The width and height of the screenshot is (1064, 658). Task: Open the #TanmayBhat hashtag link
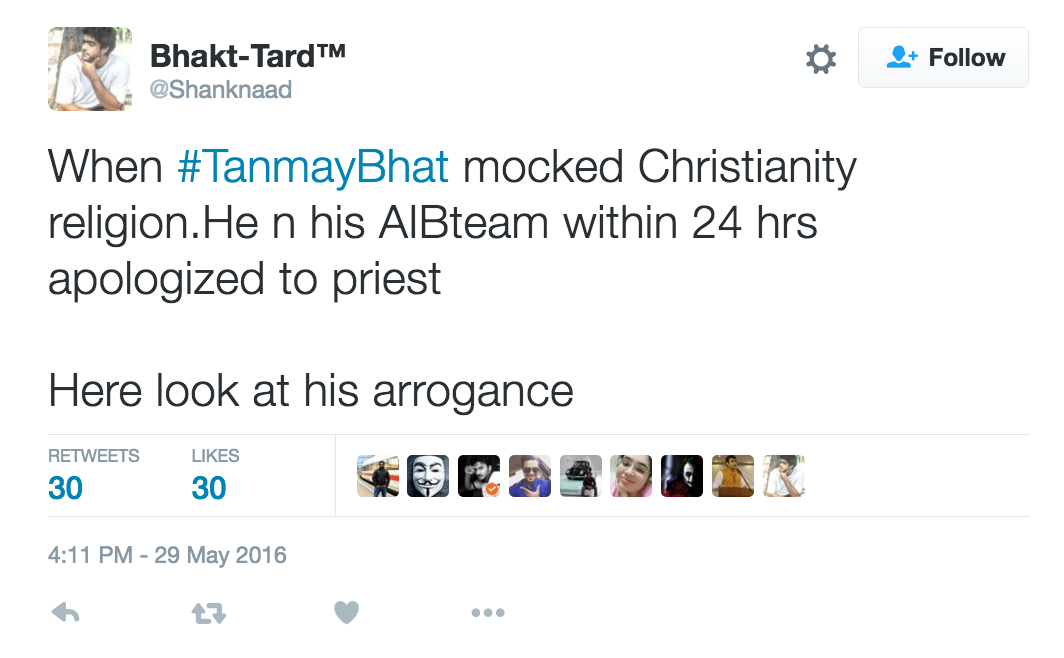point(313,167)
